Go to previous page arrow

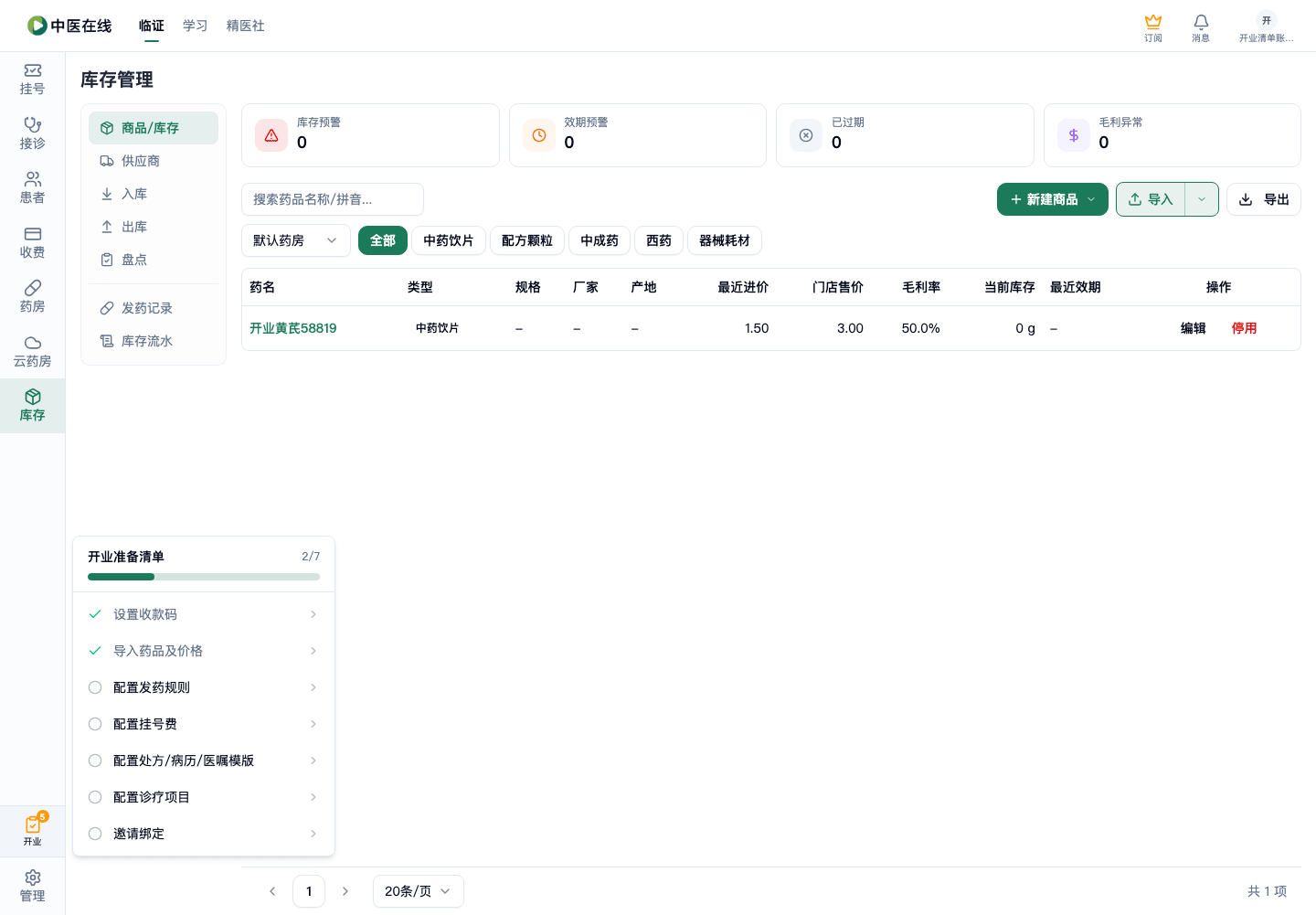coord(272,891)
